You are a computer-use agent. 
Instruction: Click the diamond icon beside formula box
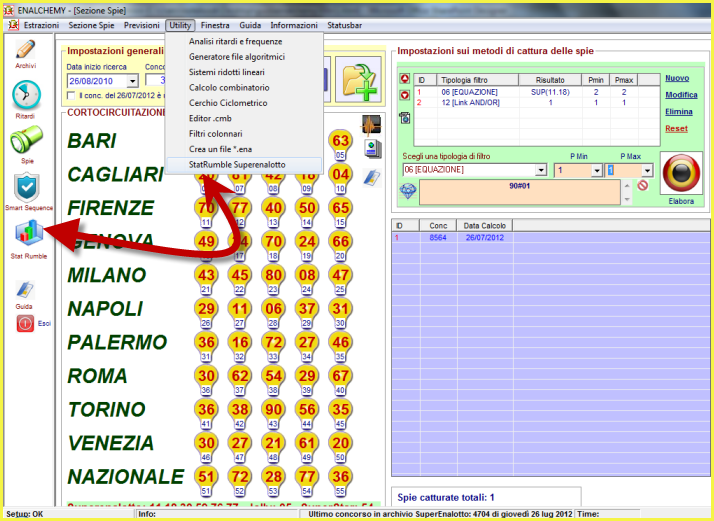tap(407, 190)
